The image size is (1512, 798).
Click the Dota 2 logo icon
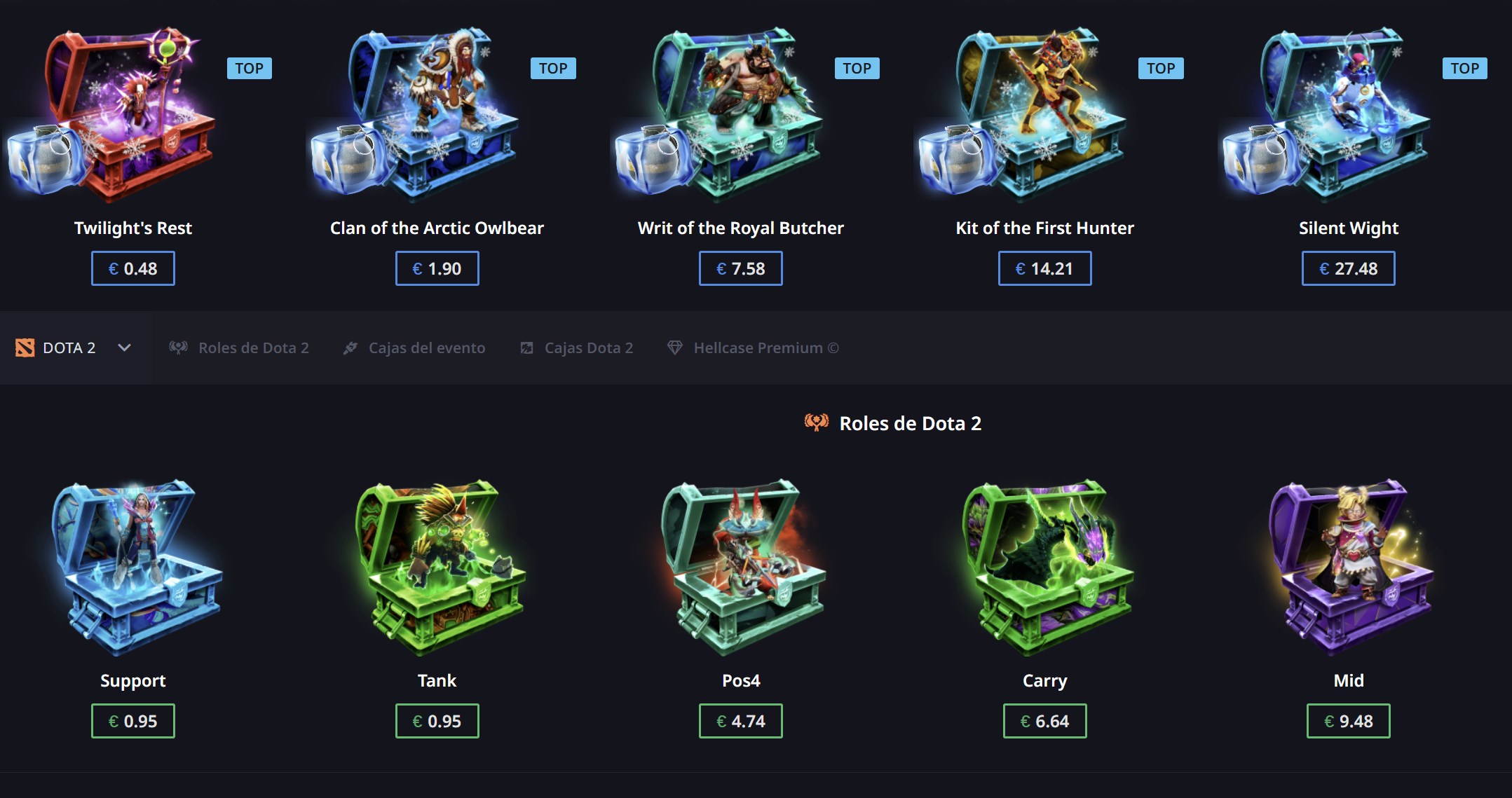25,348
